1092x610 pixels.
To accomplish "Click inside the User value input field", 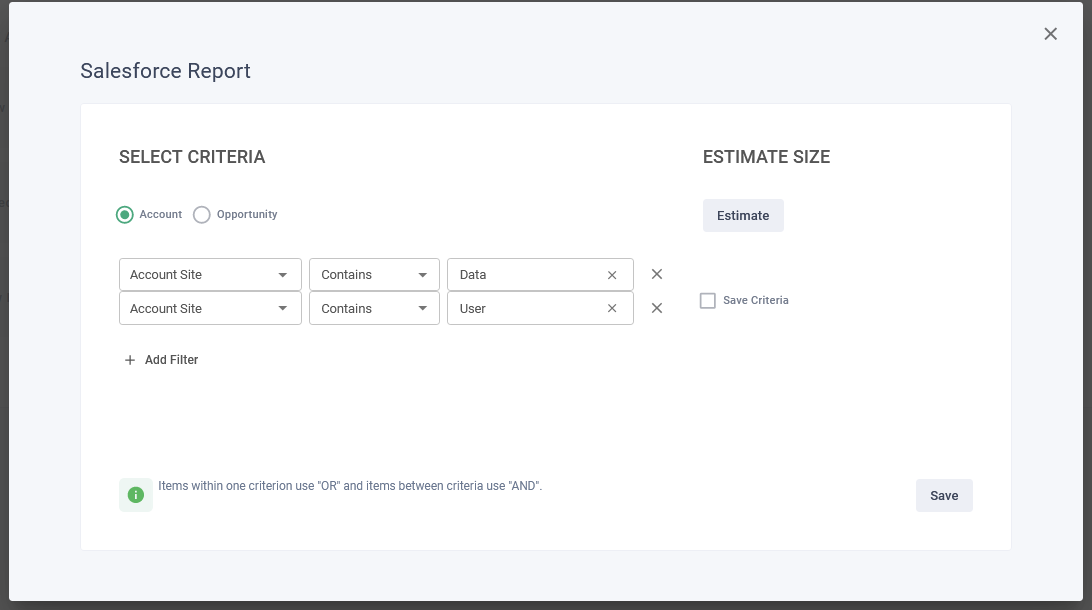I will pos(520,308).
